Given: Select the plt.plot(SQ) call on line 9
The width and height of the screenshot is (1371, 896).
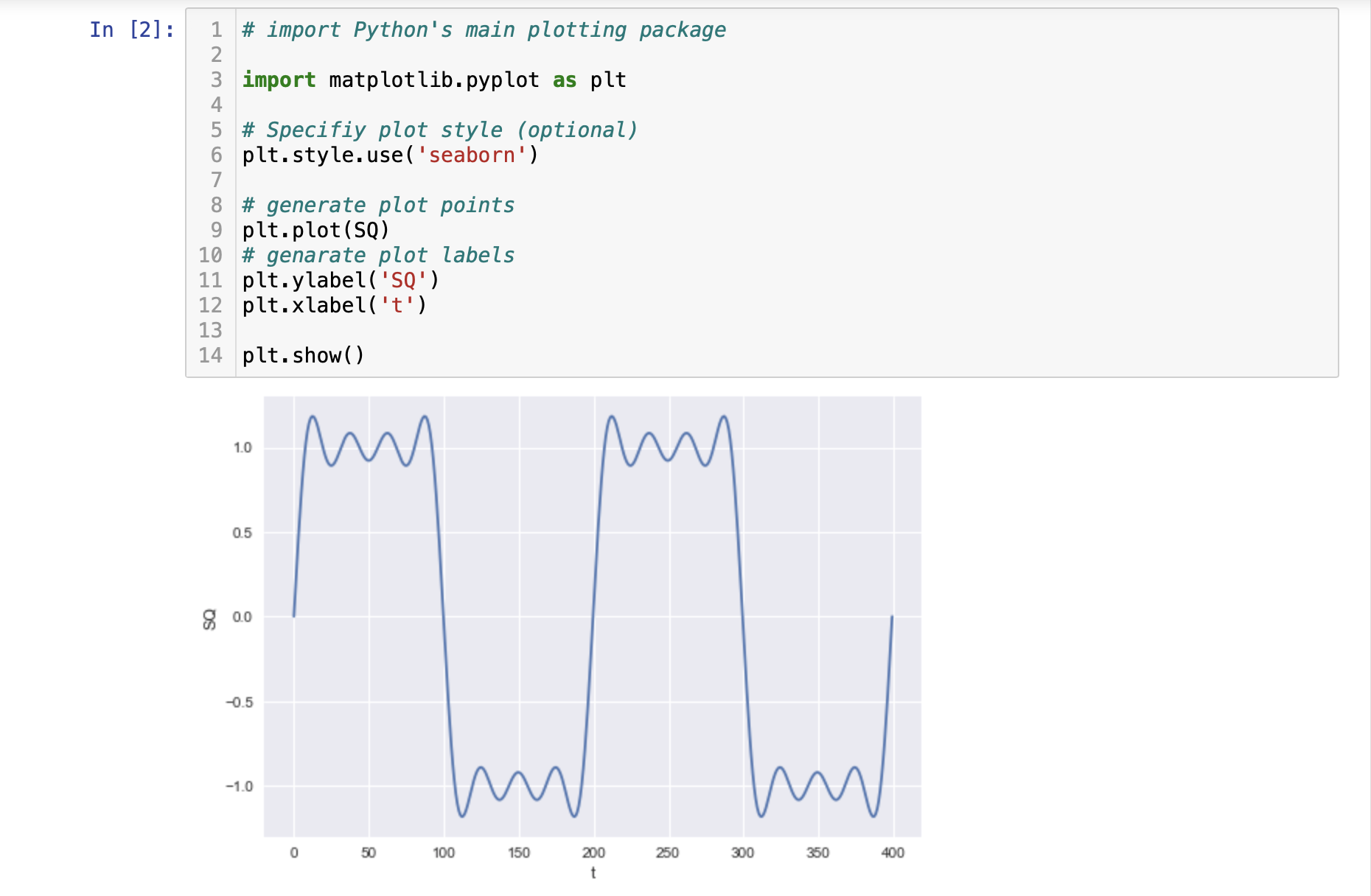Looking at the screenshot, I should [x=315, y=229].
